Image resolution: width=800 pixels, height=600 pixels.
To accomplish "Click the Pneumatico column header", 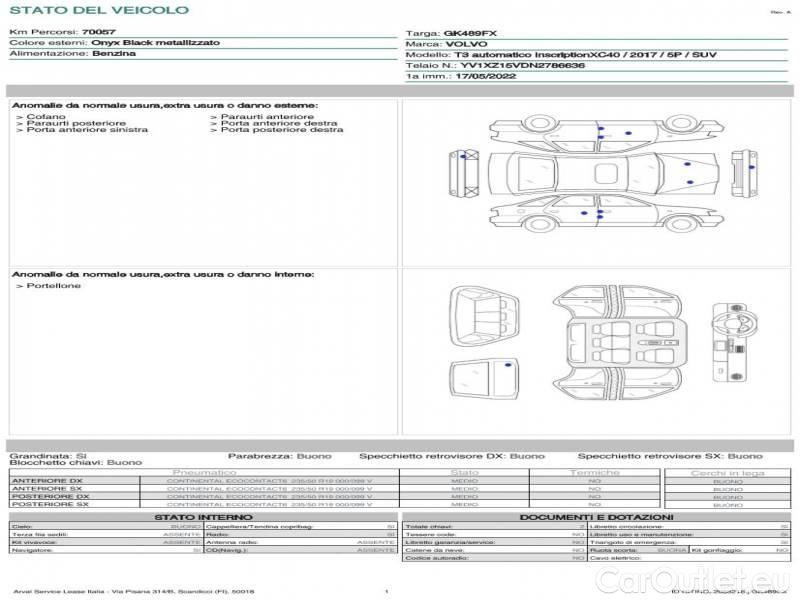I will click(205, 472).
